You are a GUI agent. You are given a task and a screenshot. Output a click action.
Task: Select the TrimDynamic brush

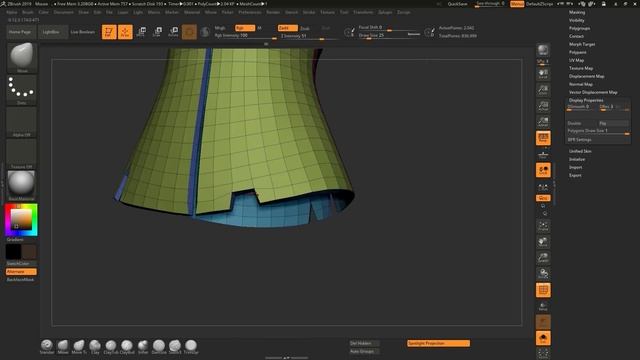click(x=191, y=347)
